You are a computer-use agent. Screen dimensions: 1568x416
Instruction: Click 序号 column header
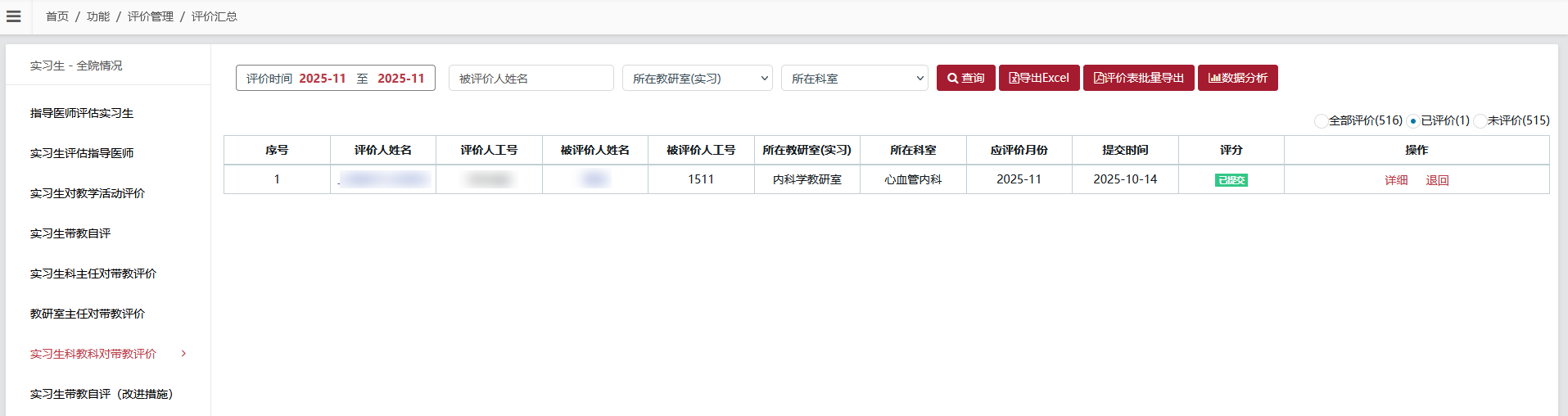pos(277,150)
